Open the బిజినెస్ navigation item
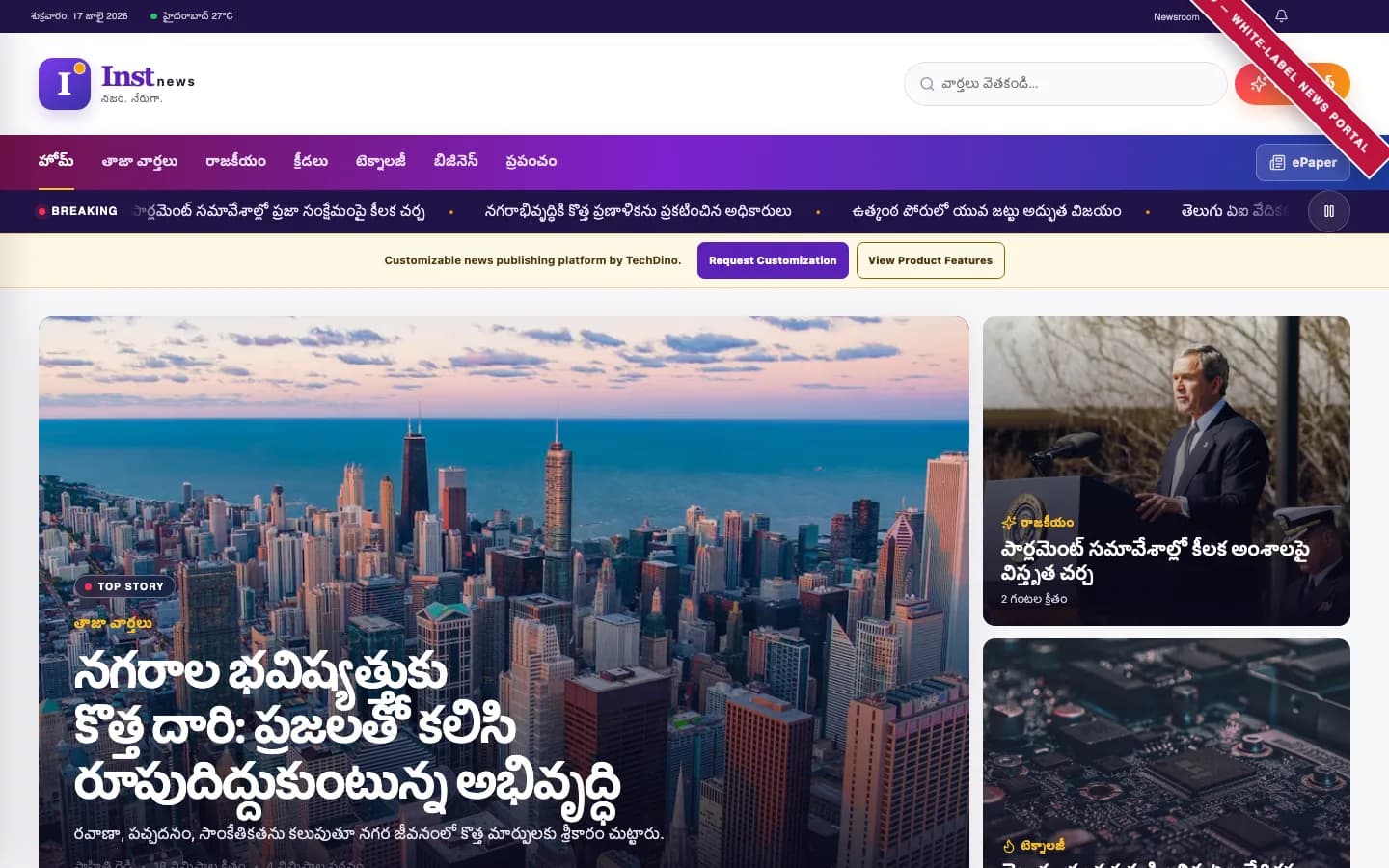This screenshot has width=1389, height=868. 455,161
